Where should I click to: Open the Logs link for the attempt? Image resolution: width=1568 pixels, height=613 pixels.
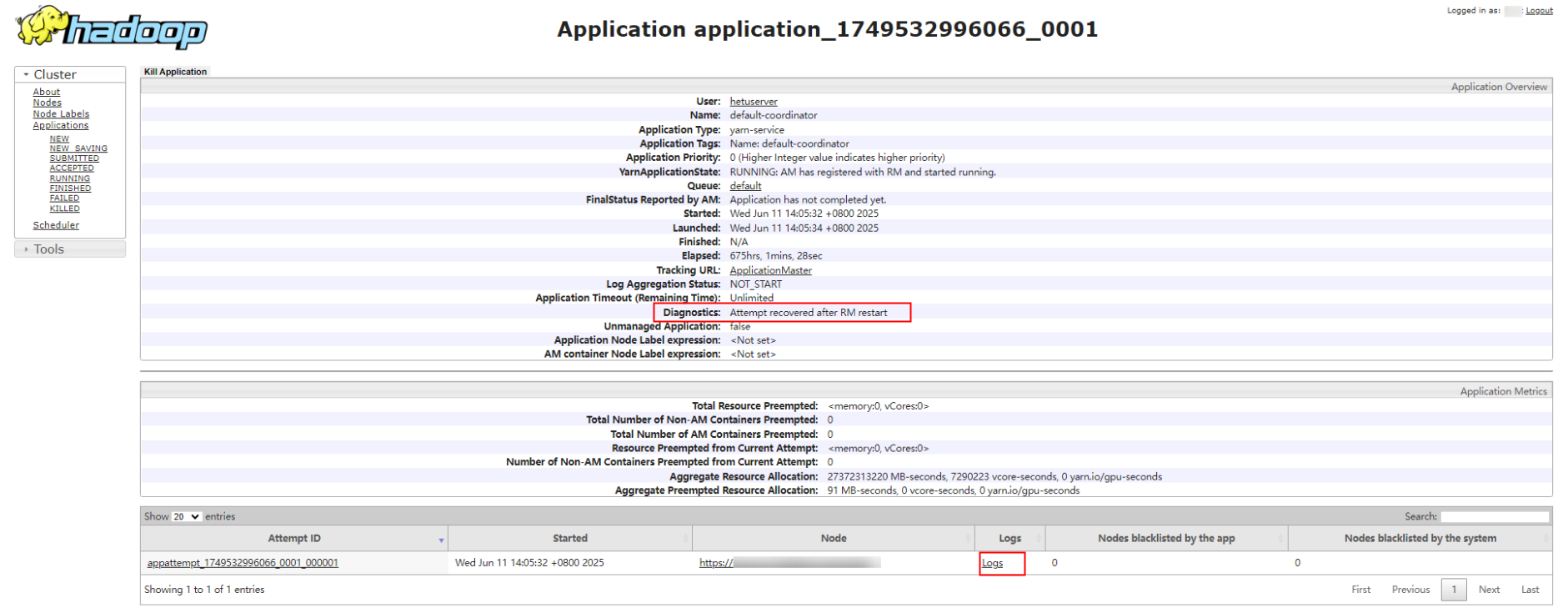pos(993,563)
